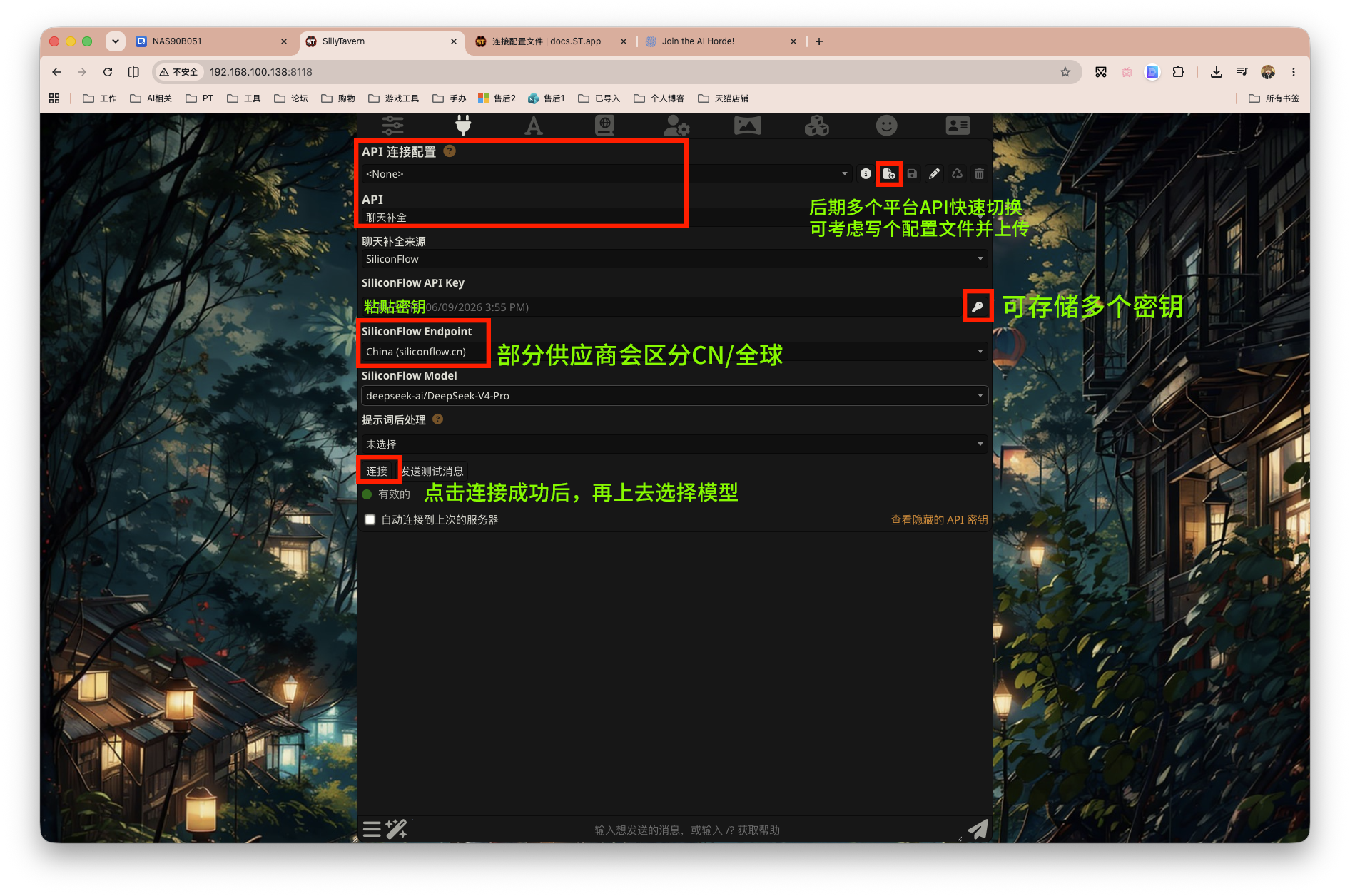This screenshot has height=896, width=1350.
Task: Switch to the docs.ST.app tab
Action: click(x=550, y=41)
